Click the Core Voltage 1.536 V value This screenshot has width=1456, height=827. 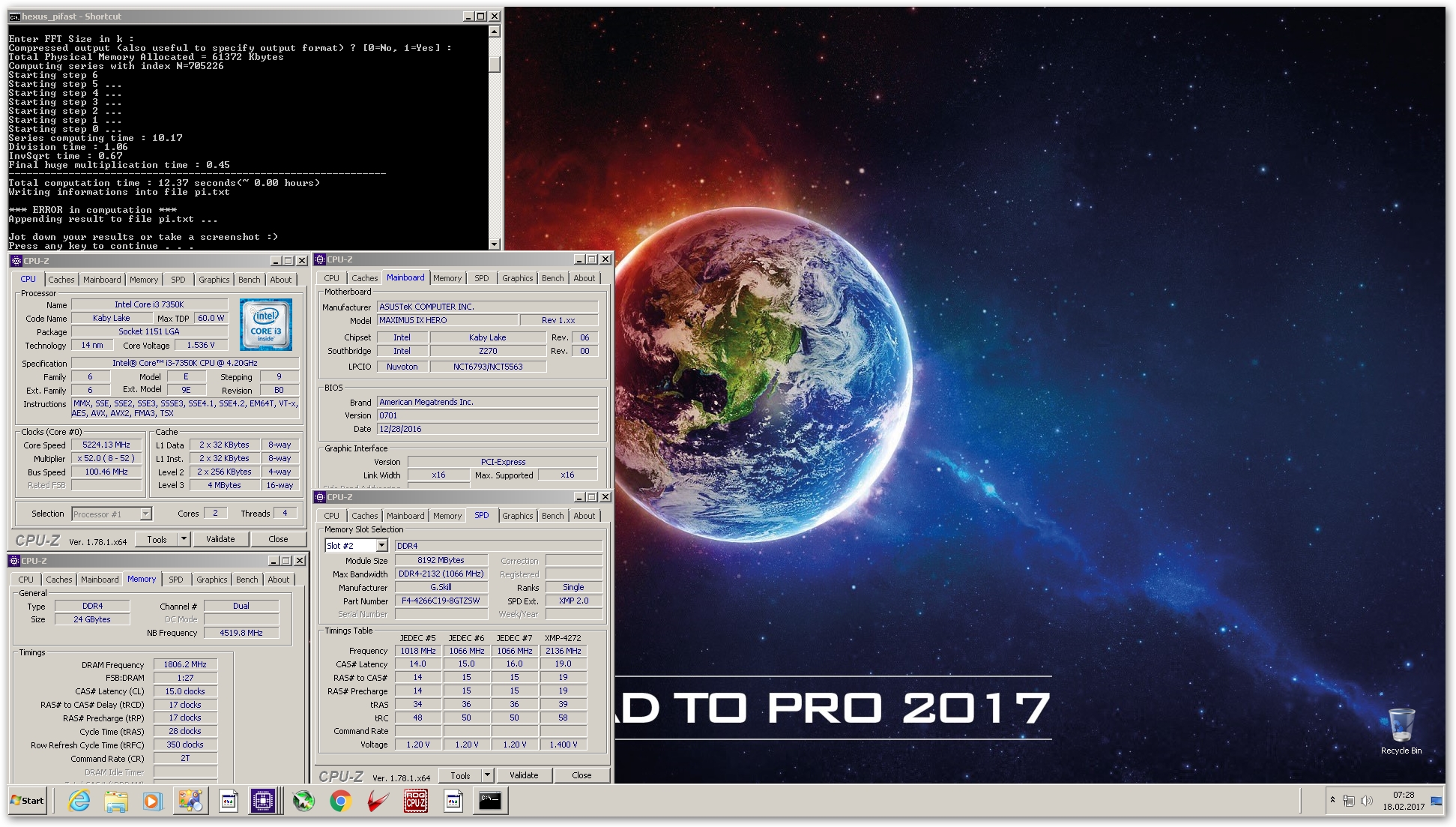[202, 345]
